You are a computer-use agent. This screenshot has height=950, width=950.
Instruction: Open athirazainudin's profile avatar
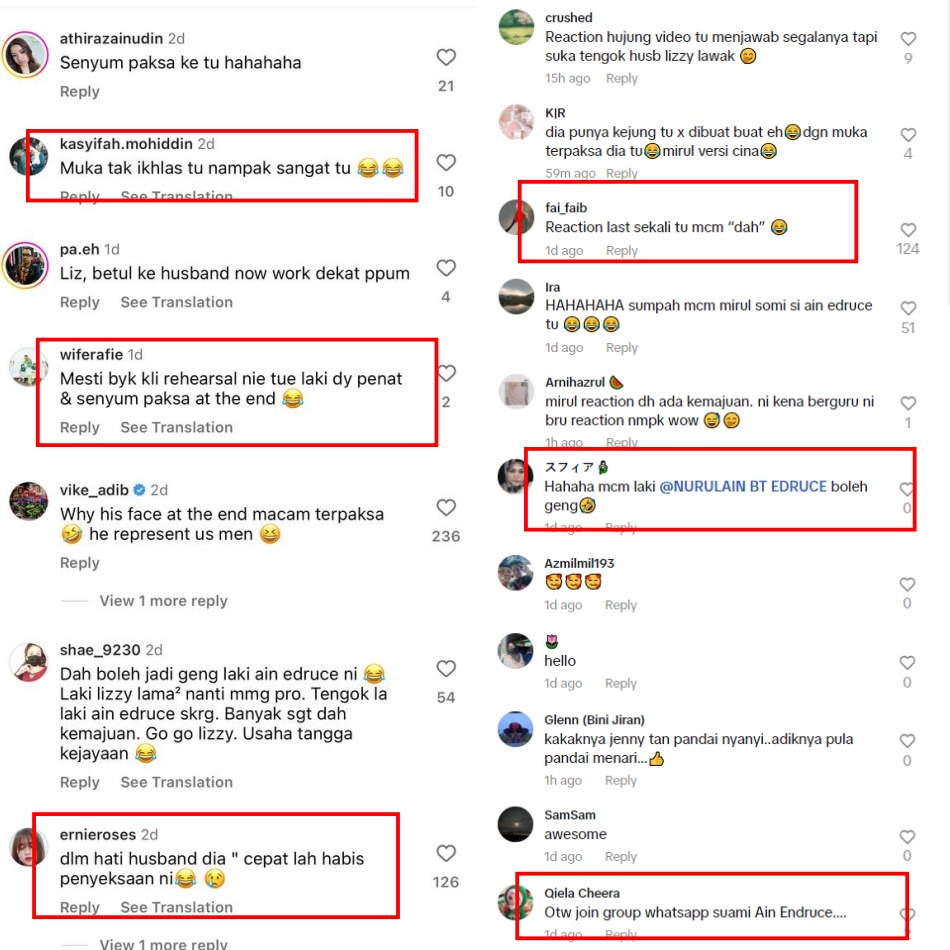point(25,55)
